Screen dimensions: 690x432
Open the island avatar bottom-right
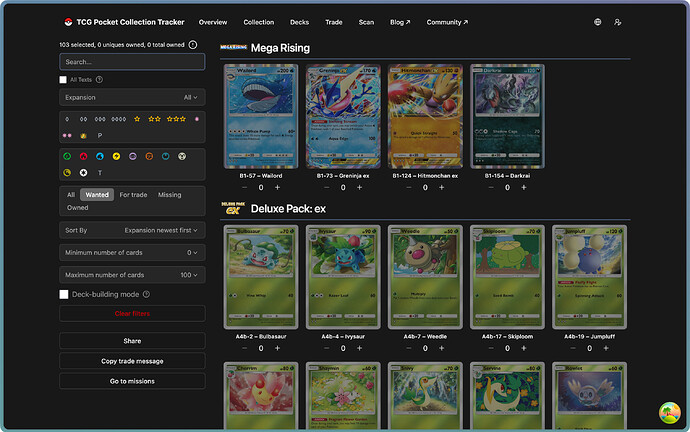click(669, 413)
